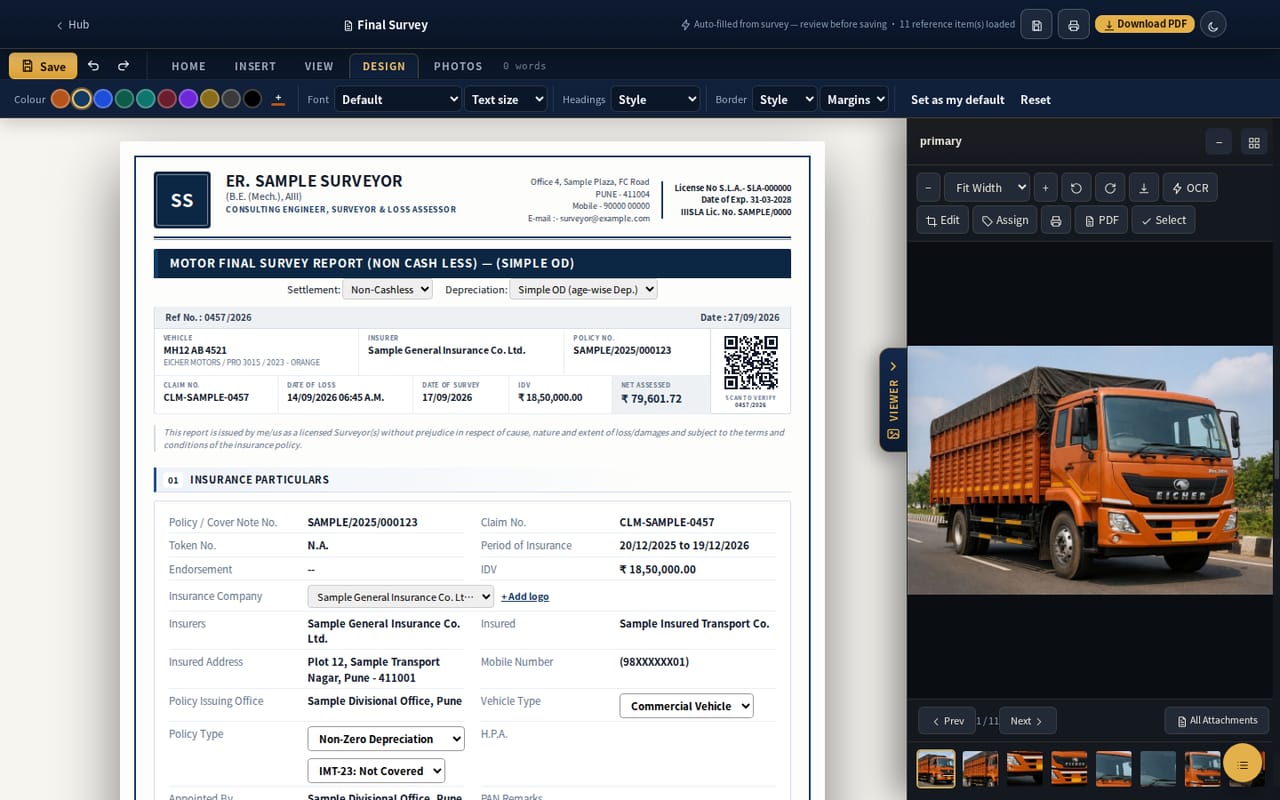1280x800 pixels.
Task: Open the second truck thumbnail in filmstrip
Action: click(x=980, y=768)
